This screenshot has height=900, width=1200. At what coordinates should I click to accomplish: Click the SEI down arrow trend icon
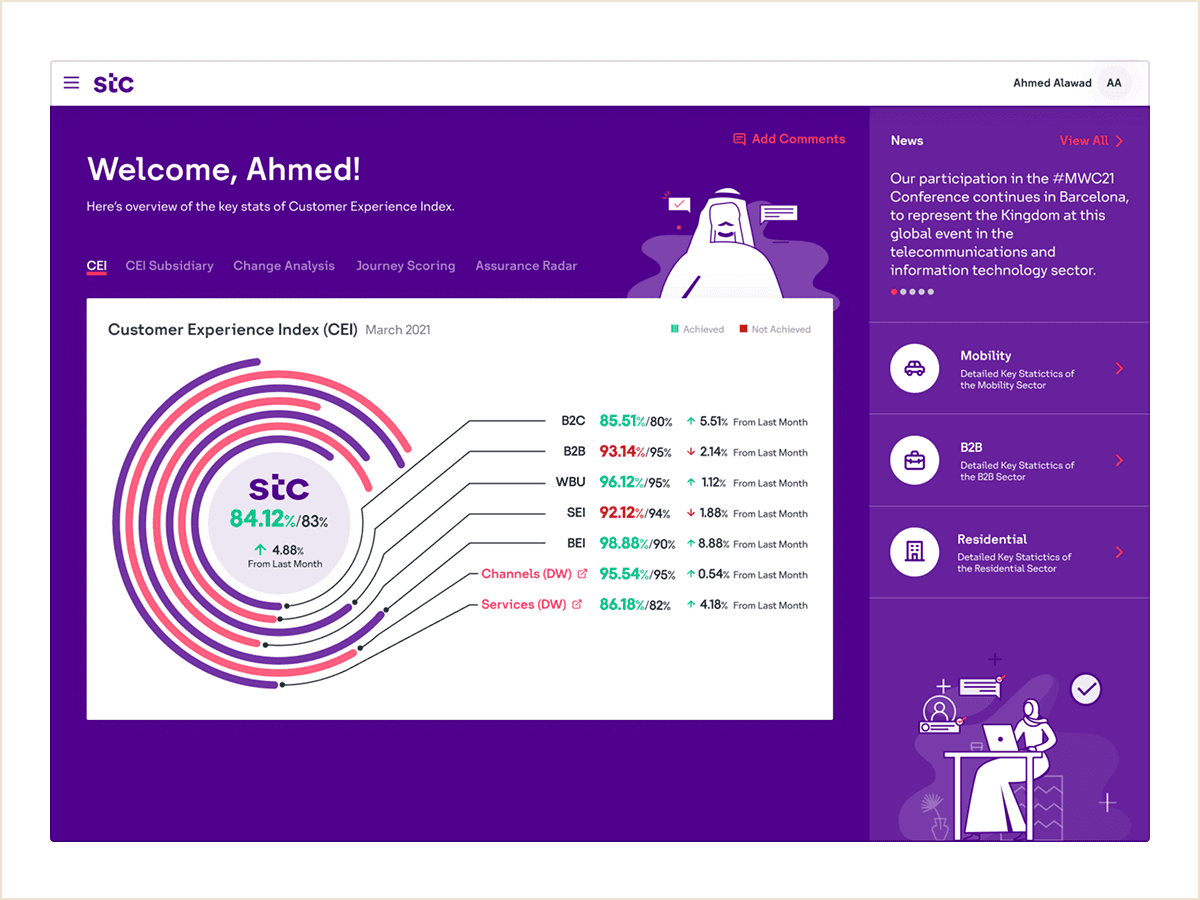[x=691, y=513]
